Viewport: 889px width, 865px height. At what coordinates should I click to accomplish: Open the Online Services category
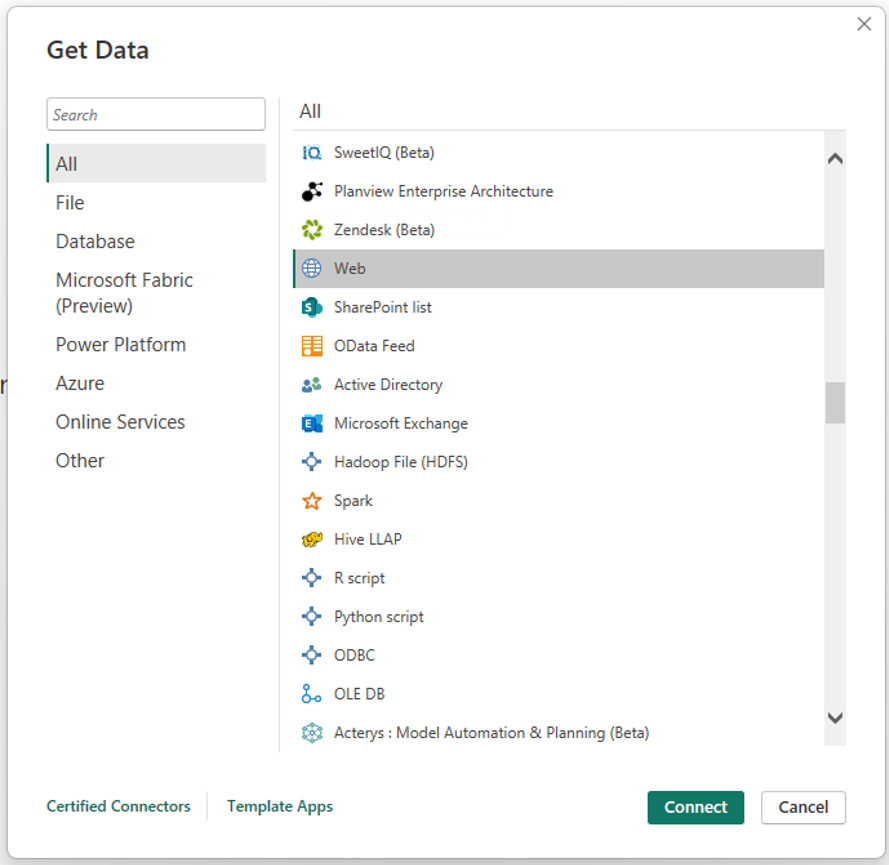(x=156, y=422)
